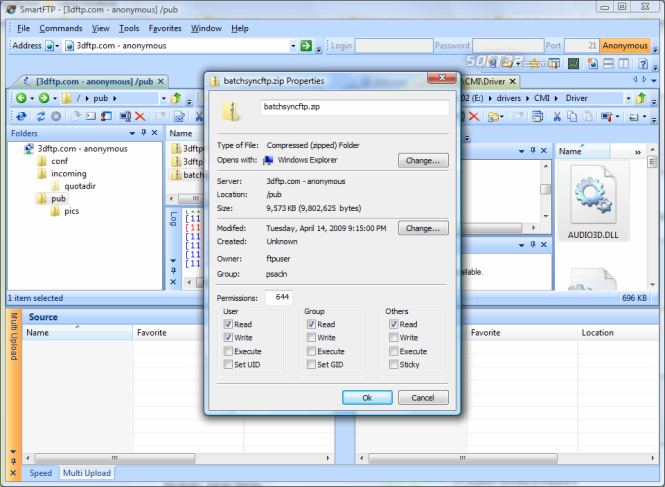Delete item with red X in remote toolbar
The height and width of the screenshot is (487, 665).
140,116
